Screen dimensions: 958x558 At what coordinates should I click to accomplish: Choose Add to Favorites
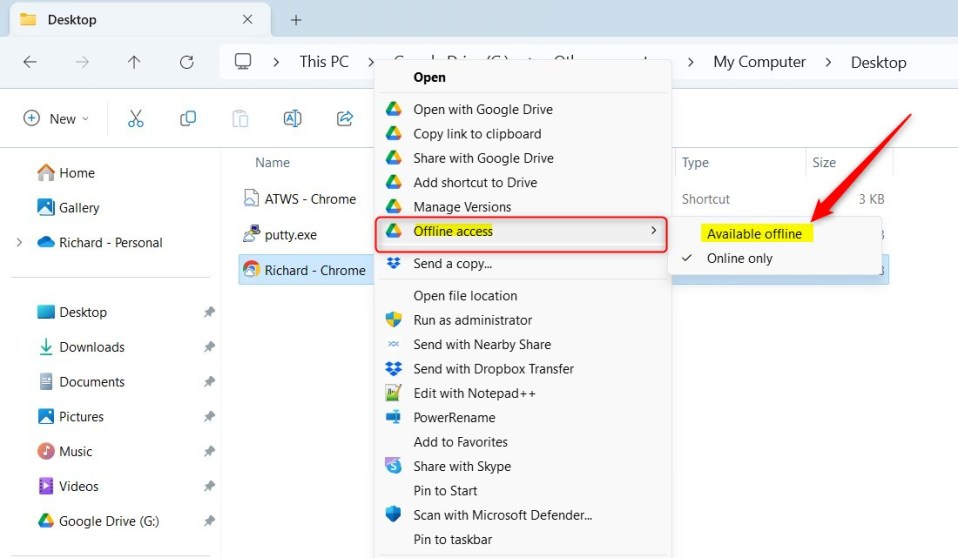tap(522, 442)
